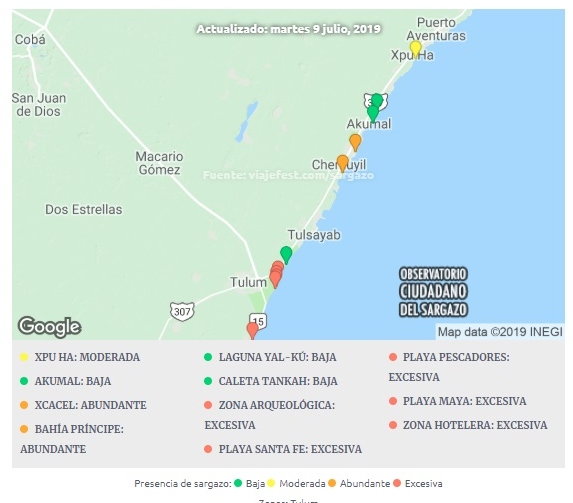Select the green pin near Tulsayab

pyautogui.click(x=286, y=255)
